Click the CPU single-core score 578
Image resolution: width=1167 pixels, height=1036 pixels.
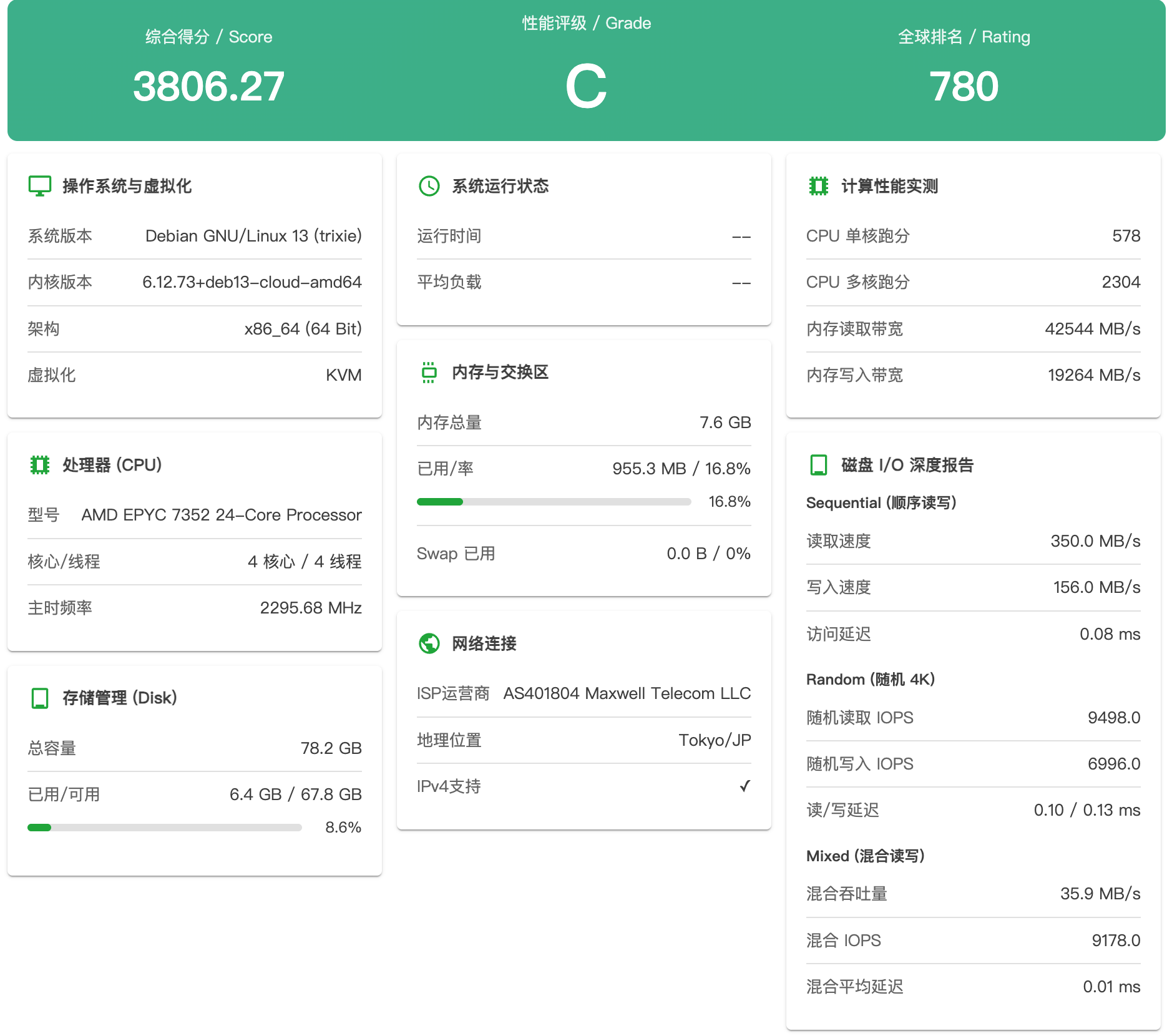tap(1126, 236)
